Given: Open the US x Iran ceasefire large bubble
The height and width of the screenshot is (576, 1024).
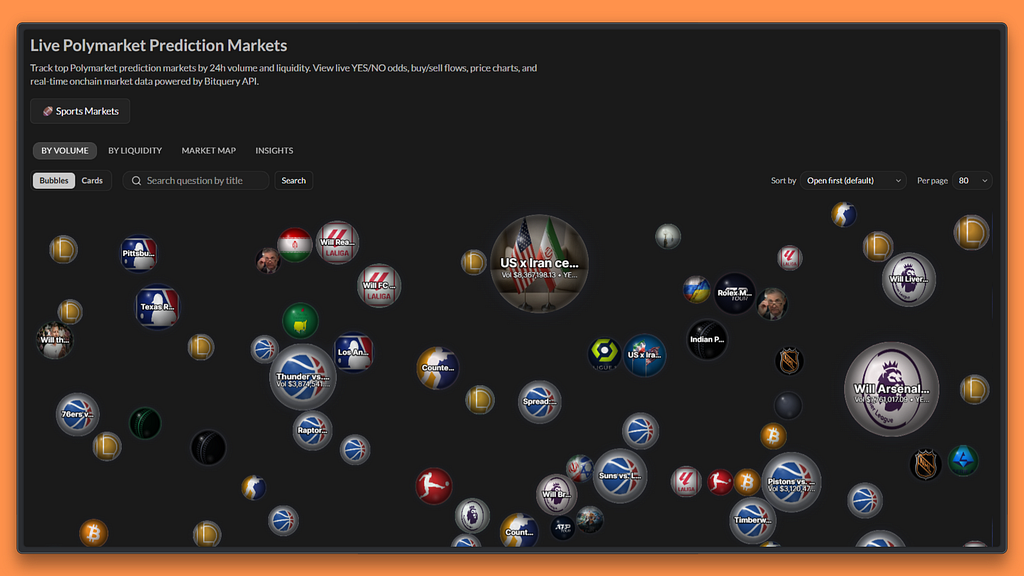Looking at the screenshot, I should point(539,263).
